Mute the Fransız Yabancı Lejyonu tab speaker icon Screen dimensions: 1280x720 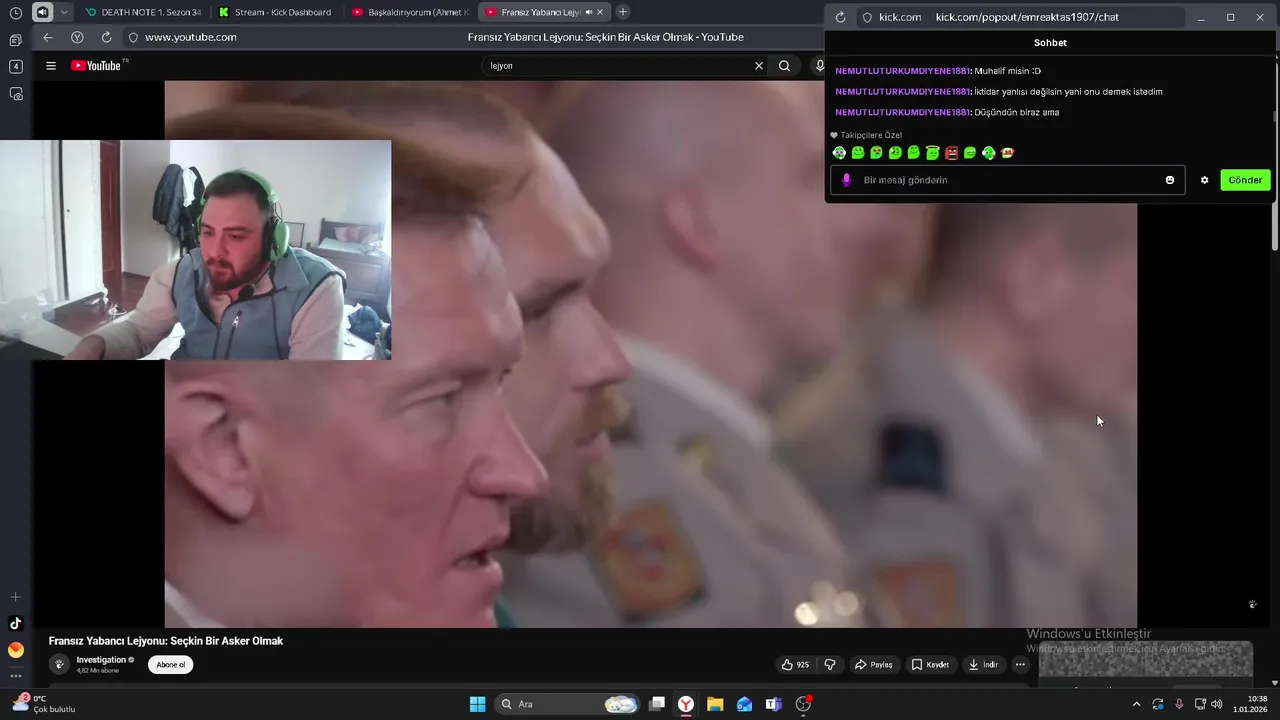[588, 12]
